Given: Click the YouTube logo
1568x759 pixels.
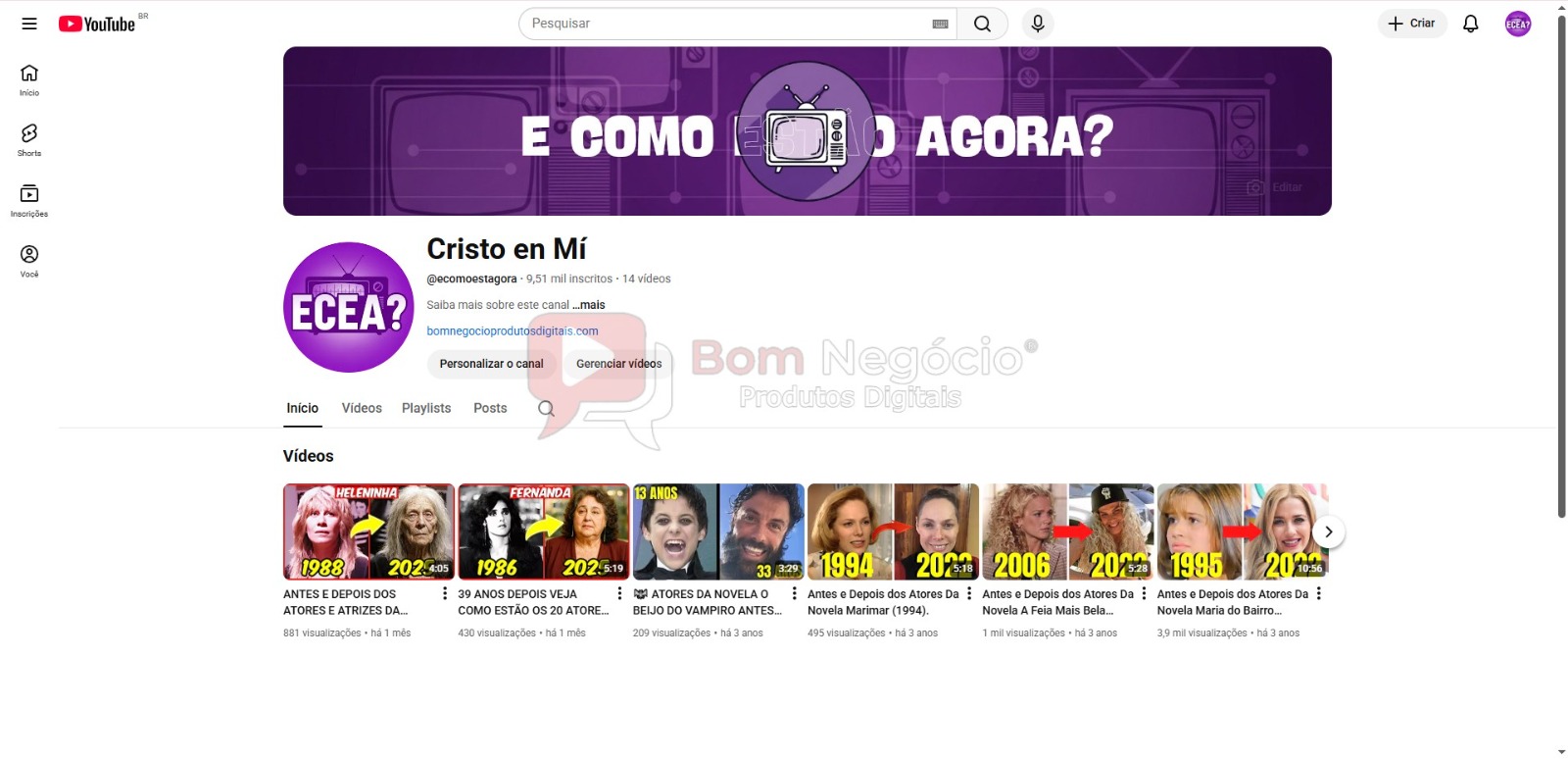Looking at the screenshot, I should (x=97, y=24).
